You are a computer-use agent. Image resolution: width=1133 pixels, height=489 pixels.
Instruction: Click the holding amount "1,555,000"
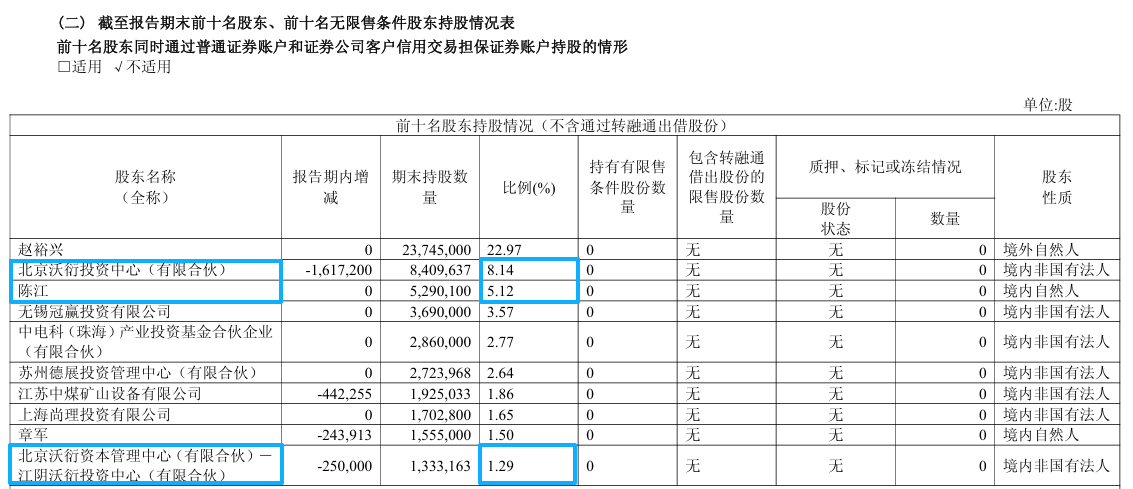(439, 435)
